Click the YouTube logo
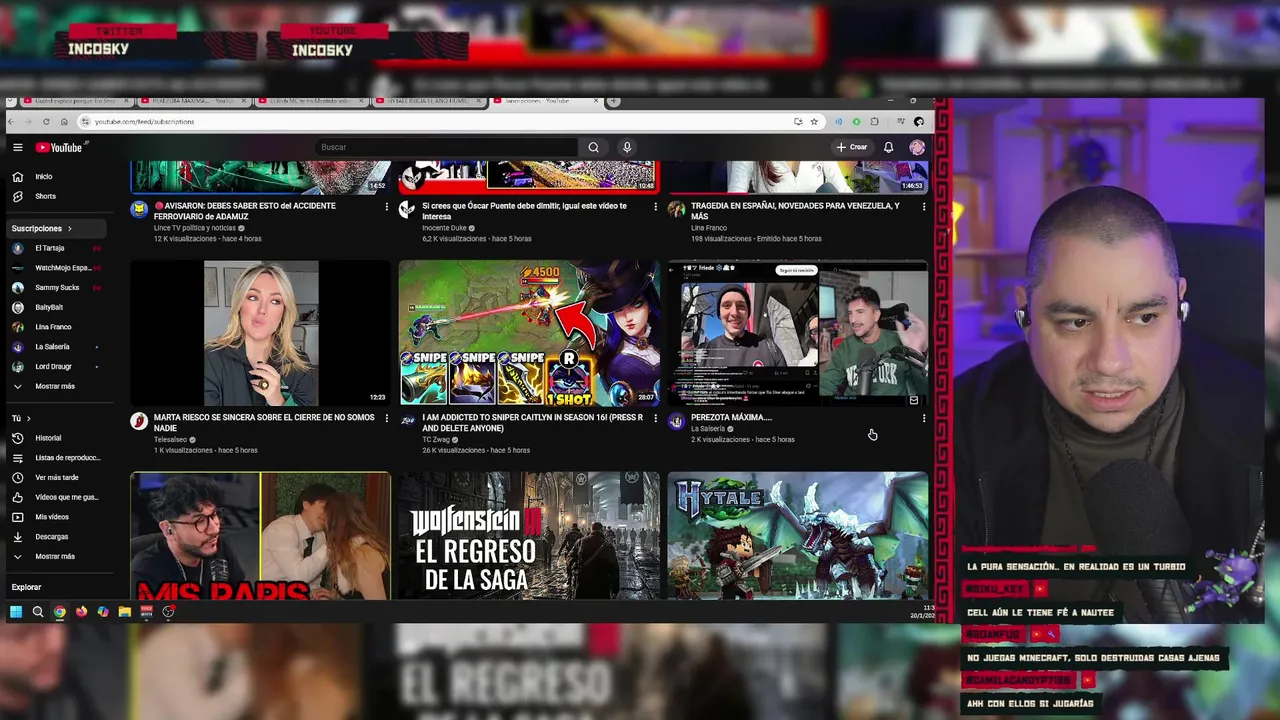This screenshot has width=1280, height=720. [x=59, y=147]
